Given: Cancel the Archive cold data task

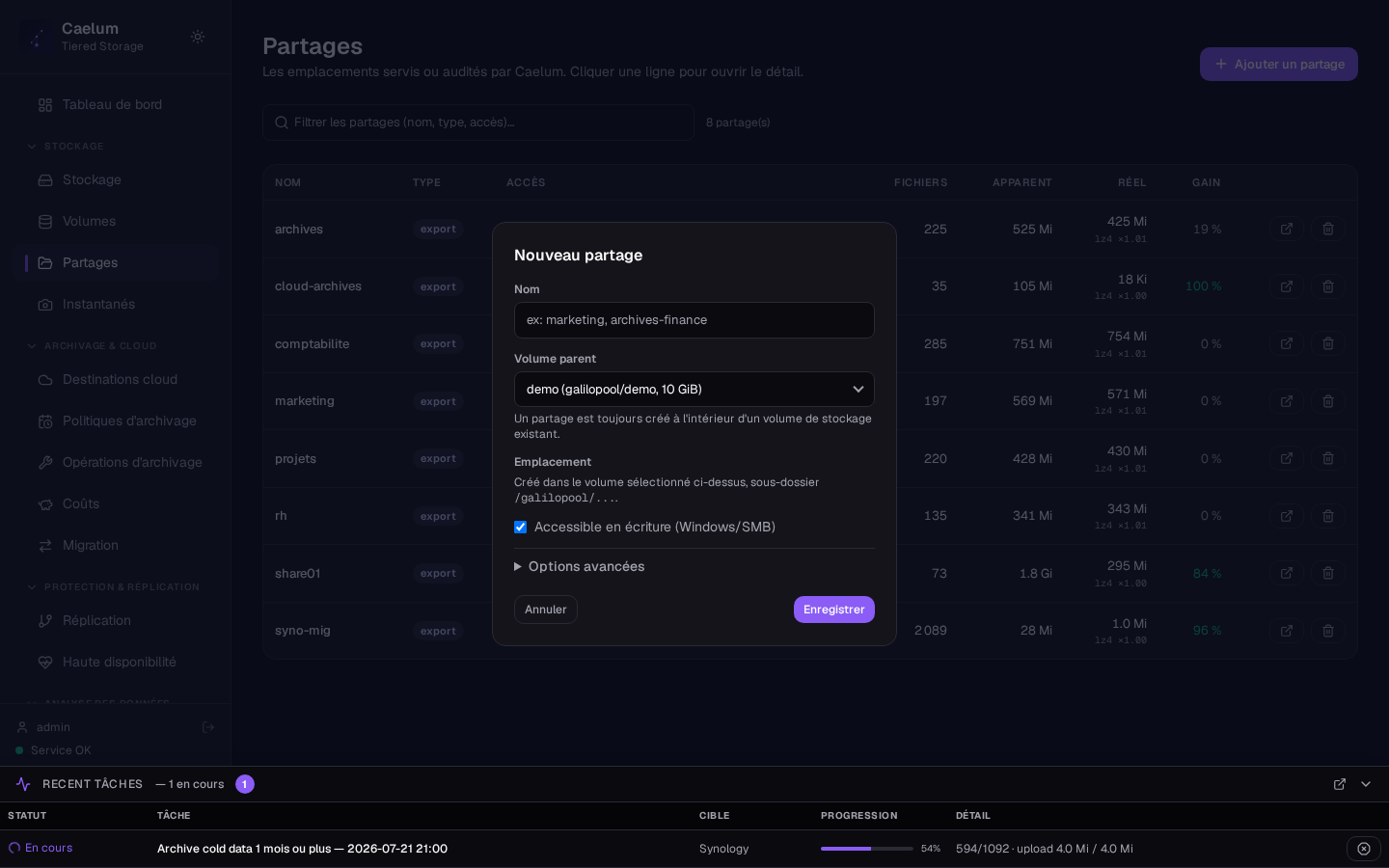Looking at the screenshot, I should point(1364,849).
